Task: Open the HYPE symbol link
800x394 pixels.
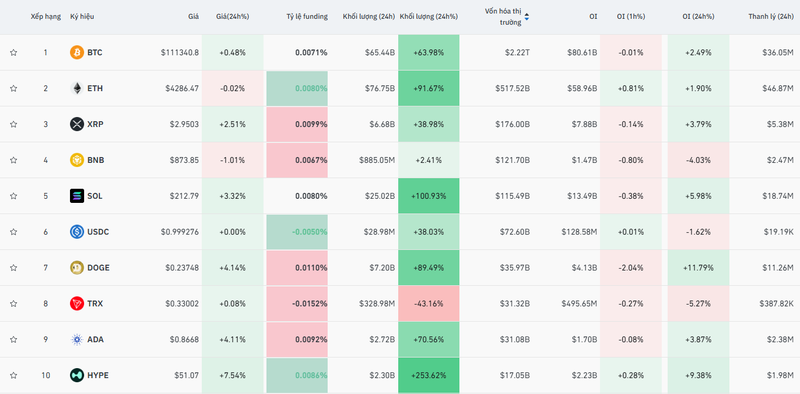Action: [98, 375]
